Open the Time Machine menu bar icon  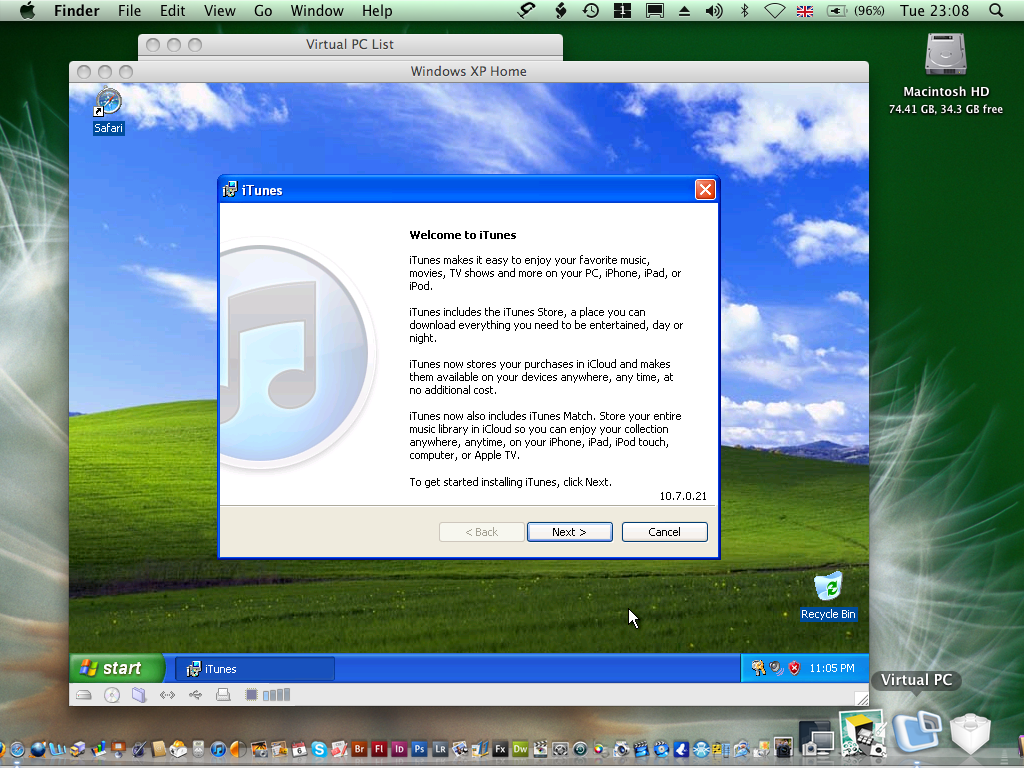coord(591,11)
